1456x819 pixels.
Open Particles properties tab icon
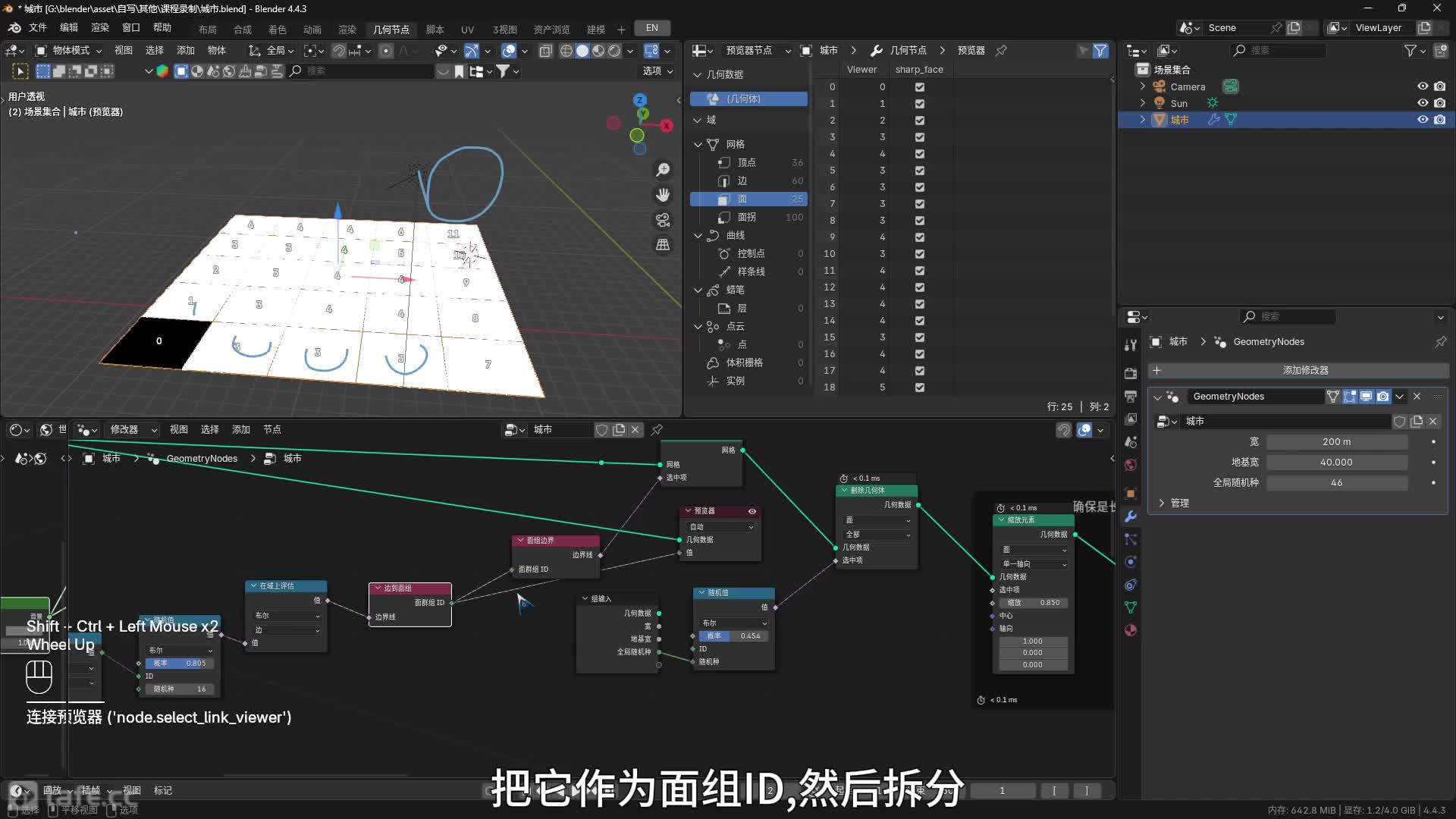tap(1131, 539)
